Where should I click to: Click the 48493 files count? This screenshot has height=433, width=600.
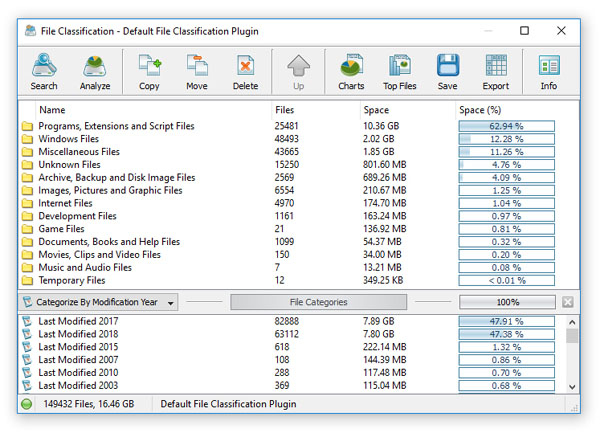(x=286, y=139)
